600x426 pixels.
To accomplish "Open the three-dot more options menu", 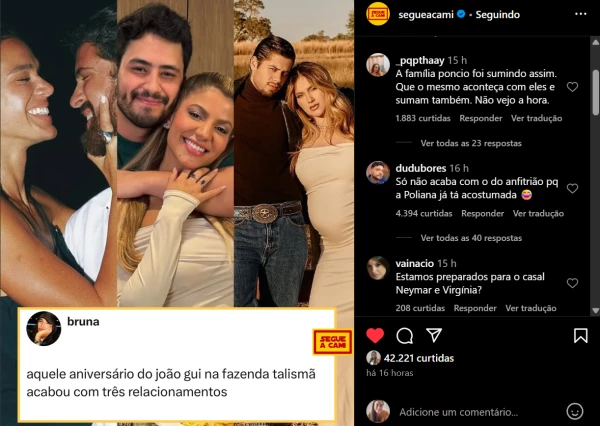I will click(580, 14).
